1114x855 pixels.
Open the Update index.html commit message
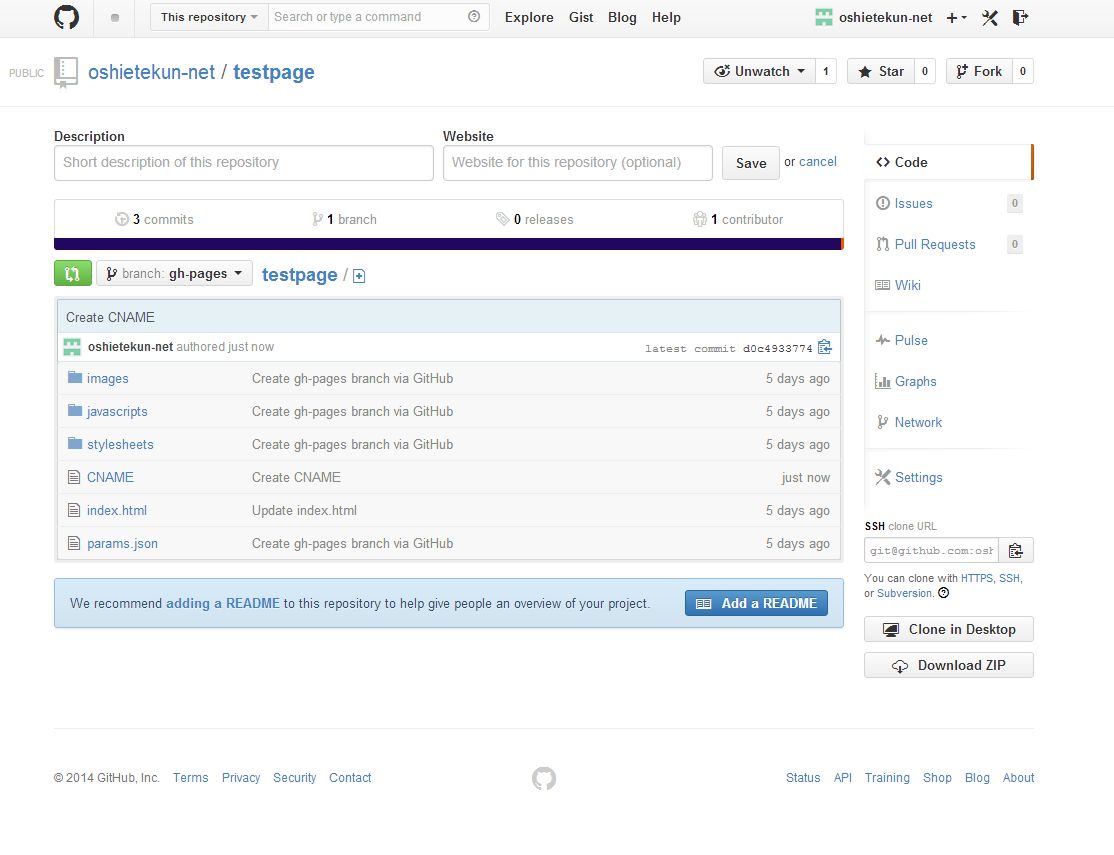[x=304, y=510]
